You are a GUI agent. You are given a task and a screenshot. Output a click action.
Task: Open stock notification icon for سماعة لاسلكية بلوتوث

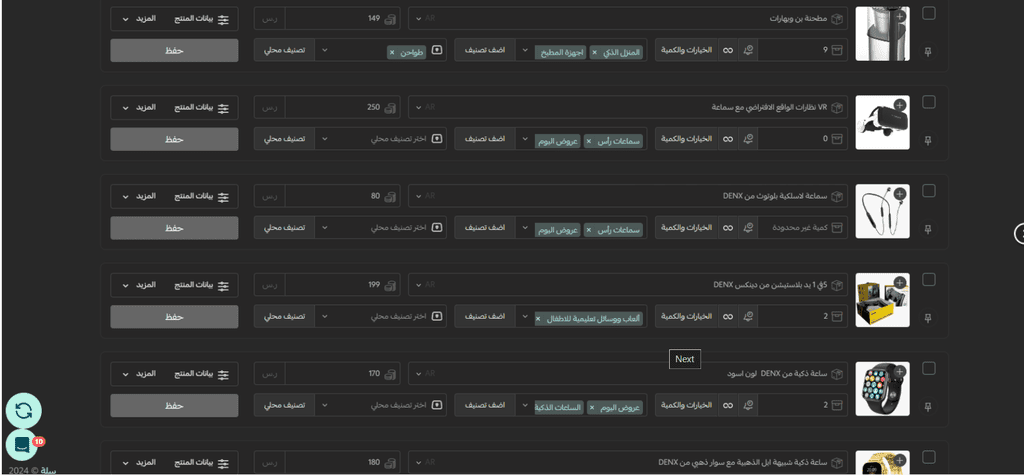pyautogui.click(x=748, y=227)
